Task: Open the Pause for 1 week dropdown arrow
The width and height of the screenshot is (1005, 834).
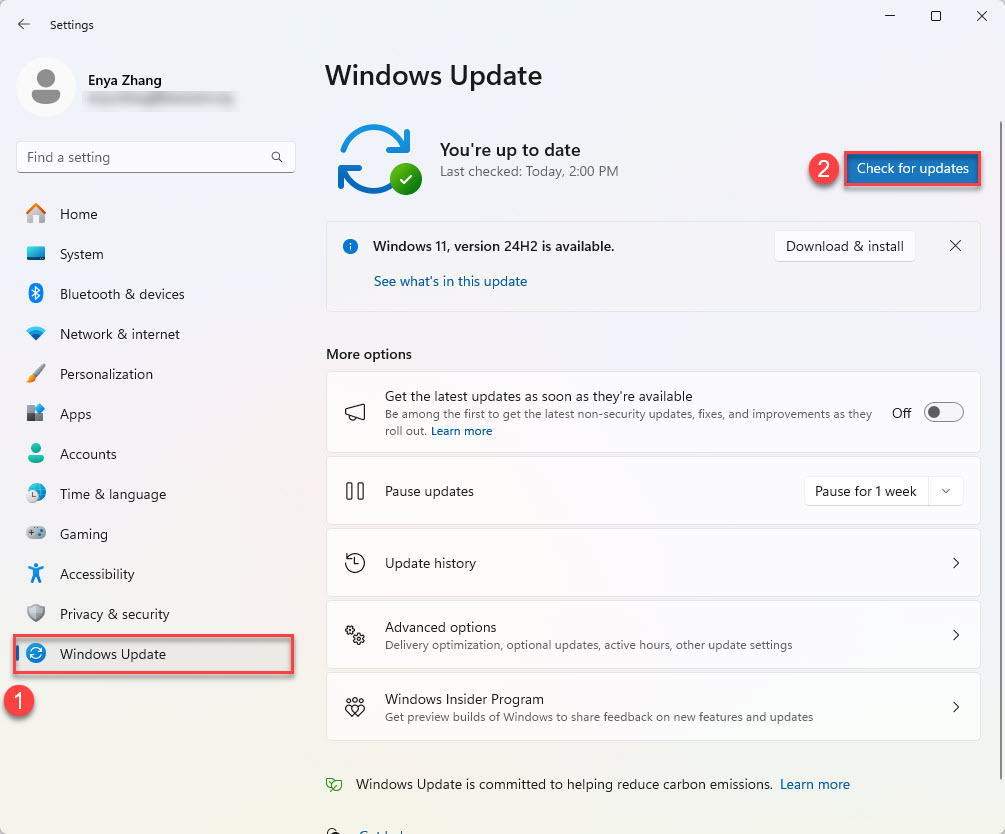Action: 946,491
